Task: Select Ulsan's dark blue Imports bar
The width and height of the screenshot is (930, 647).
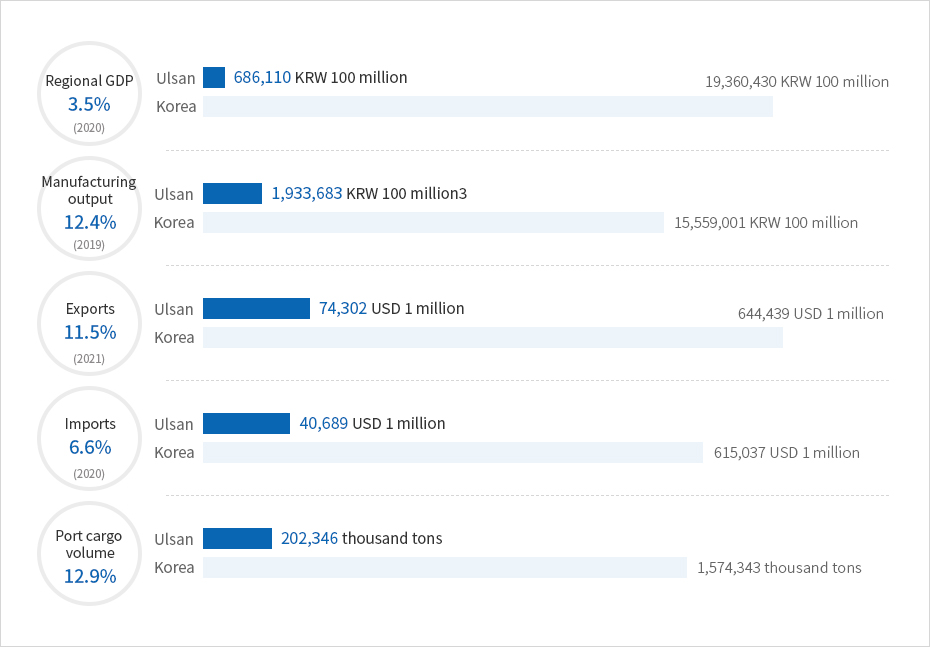Action: pyautogui.click(x=246, y=424)
